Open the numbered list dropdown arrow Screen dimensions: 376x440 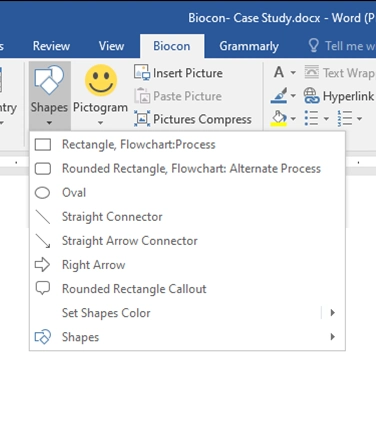pos(359,119)
